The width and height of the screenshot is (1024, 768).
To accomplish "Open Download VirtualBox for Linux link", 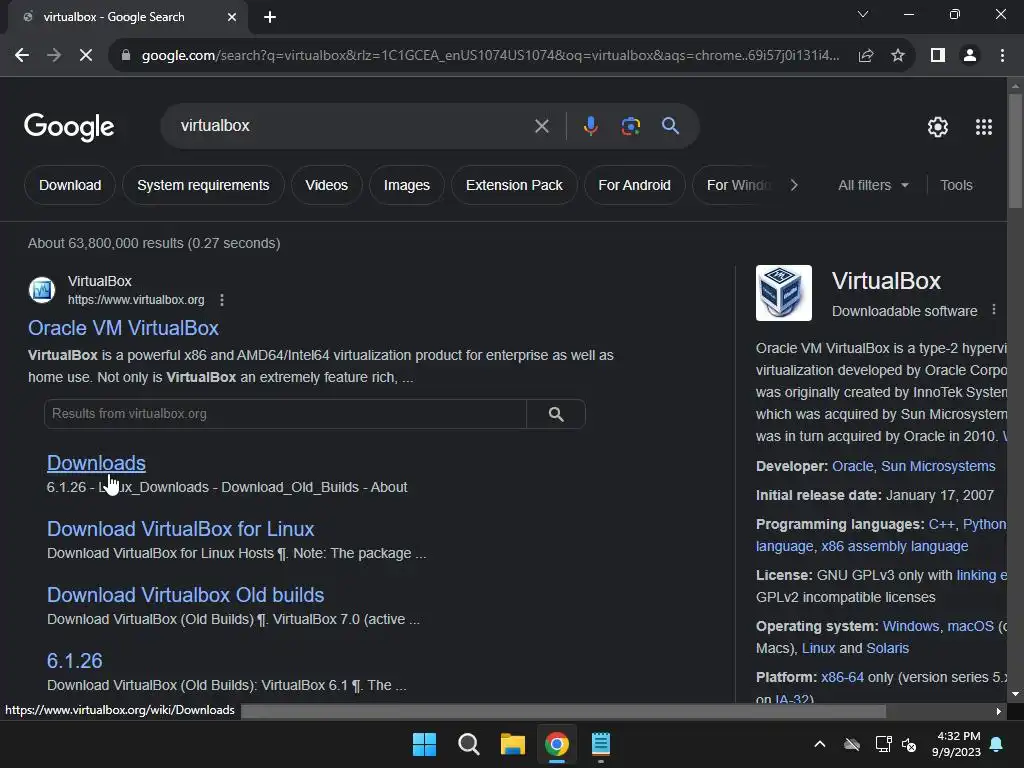I will click(x=180, y=529).
